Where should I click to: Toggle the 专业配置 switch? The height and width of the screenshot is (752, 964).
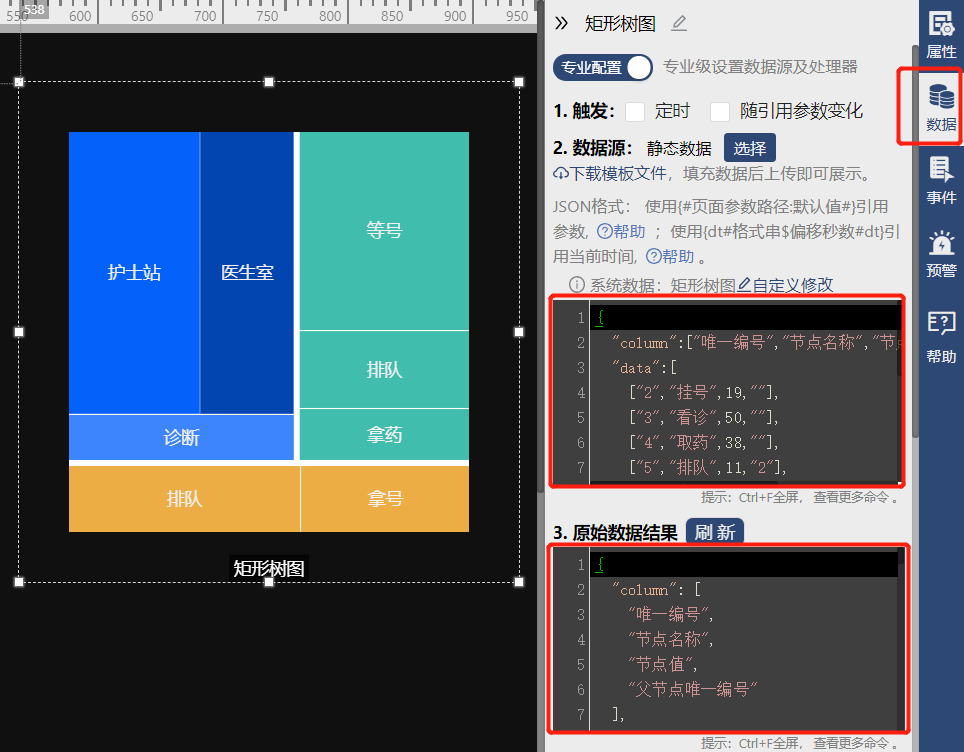click(602, 67)
